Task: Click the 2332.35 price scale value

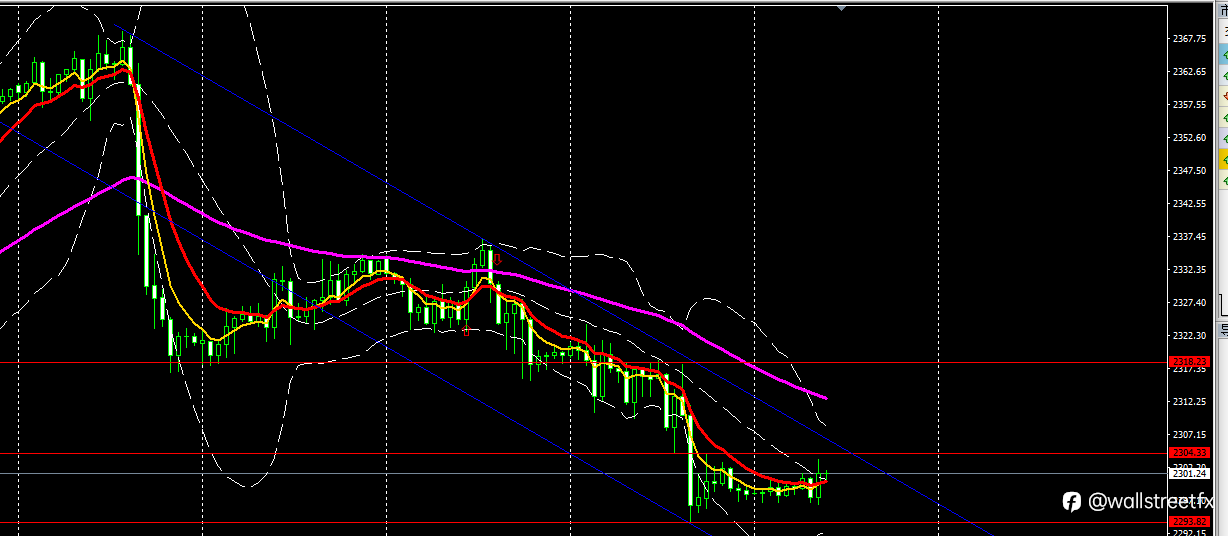Action: pyautogui.click(x=1191, y=270)
